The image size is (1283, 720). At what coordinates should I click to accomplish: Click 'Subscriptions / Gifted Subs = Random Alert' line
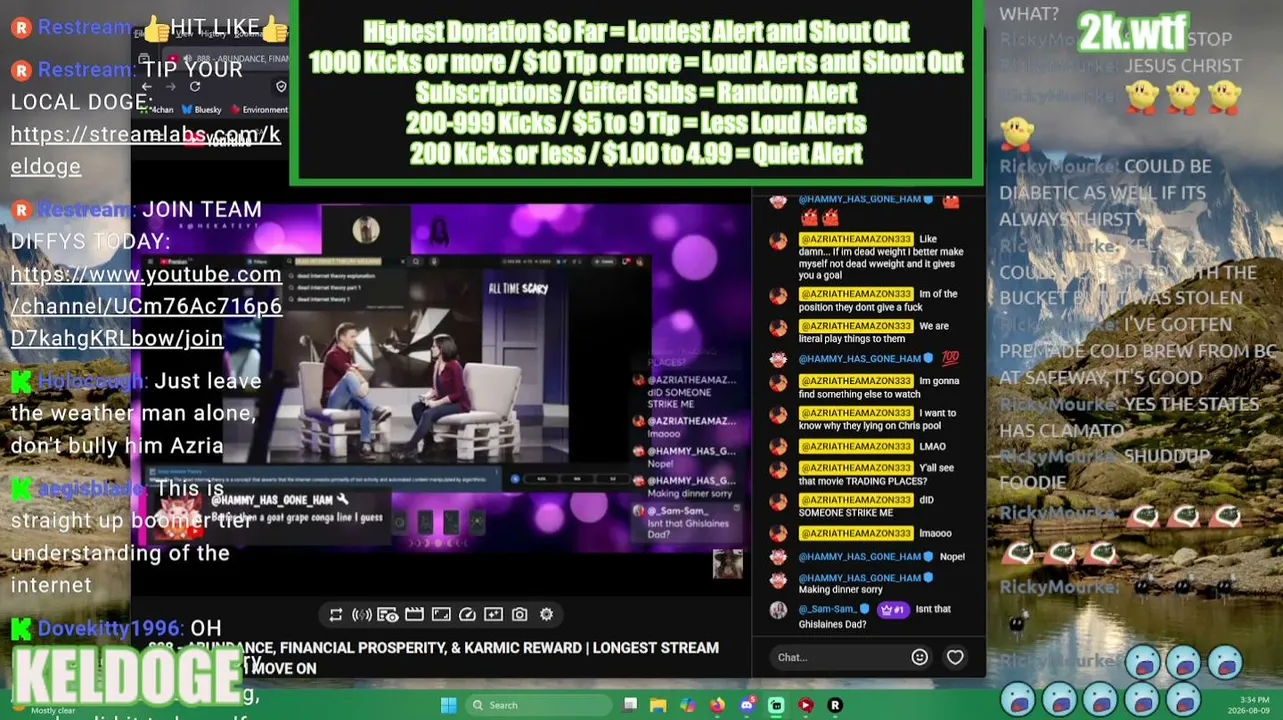[636, 93]
